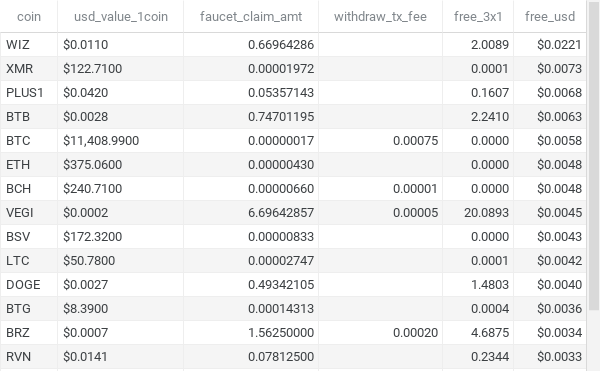Viewport: 600px width, 371px height.
Task: Click the $11,408.9900 price cell
Action: tap(121, 141)
